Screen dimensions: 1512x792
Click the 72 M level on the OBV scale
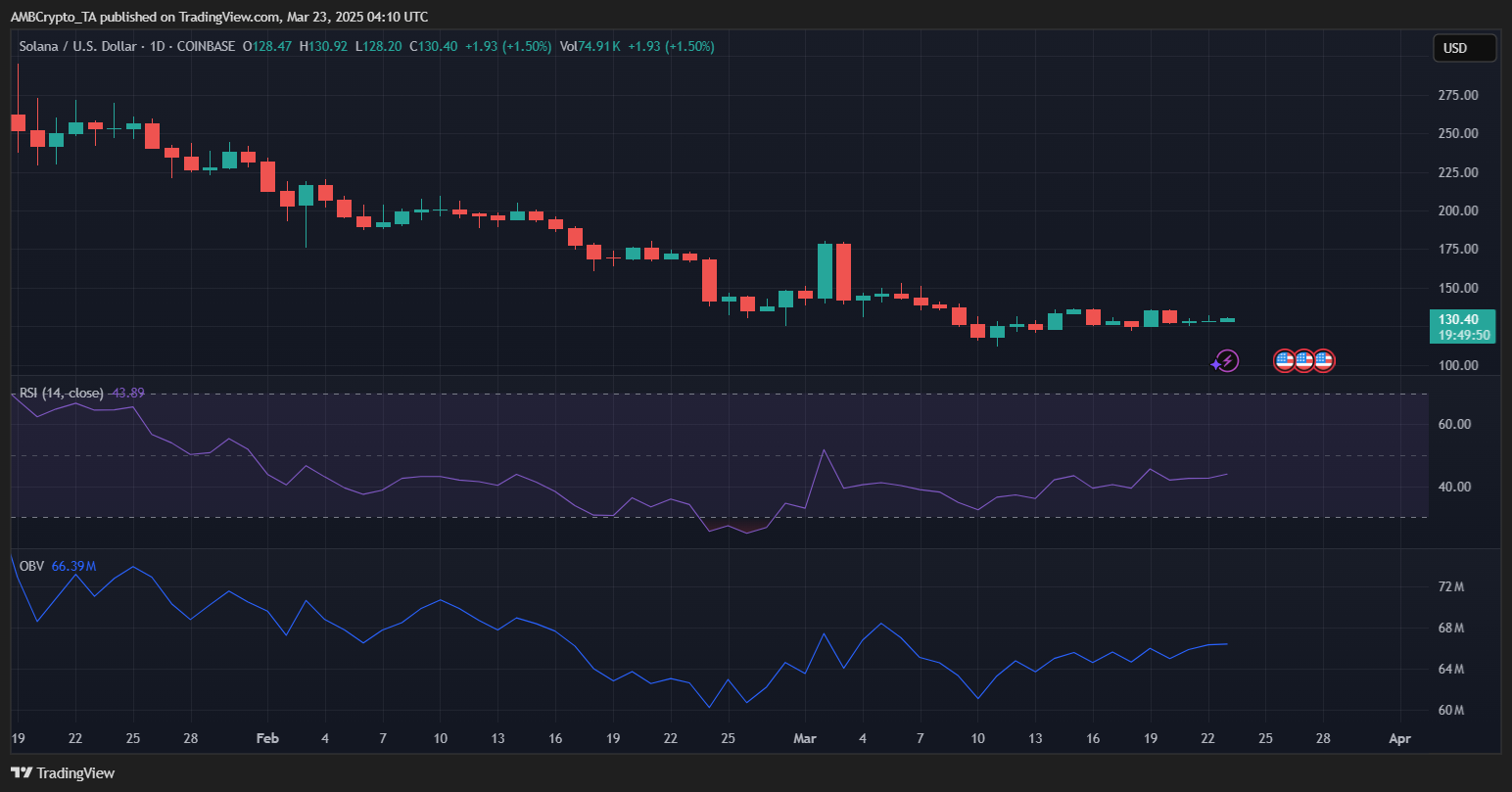(x=1451, y=586)
